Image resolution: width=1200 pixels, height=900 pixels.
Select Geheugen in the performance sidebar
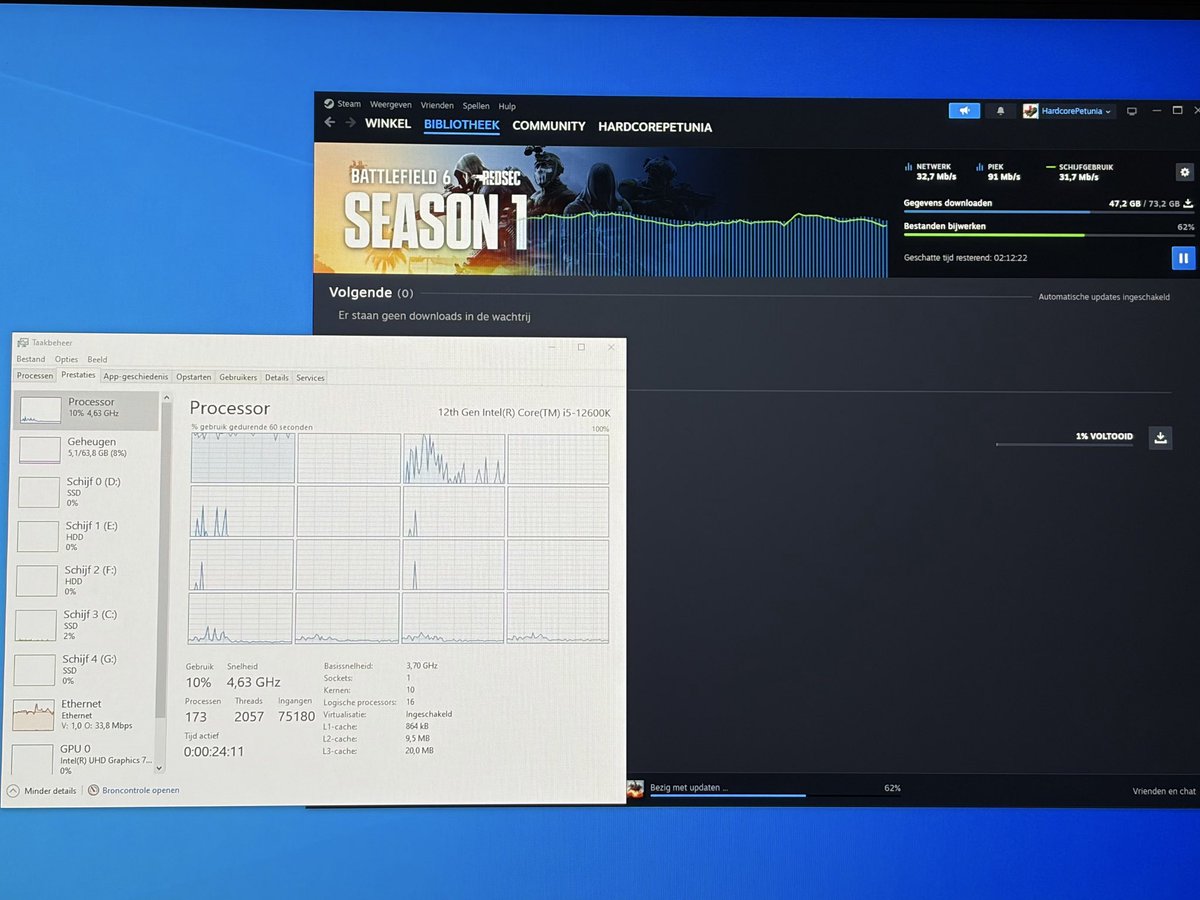click(x=84, y=449)
